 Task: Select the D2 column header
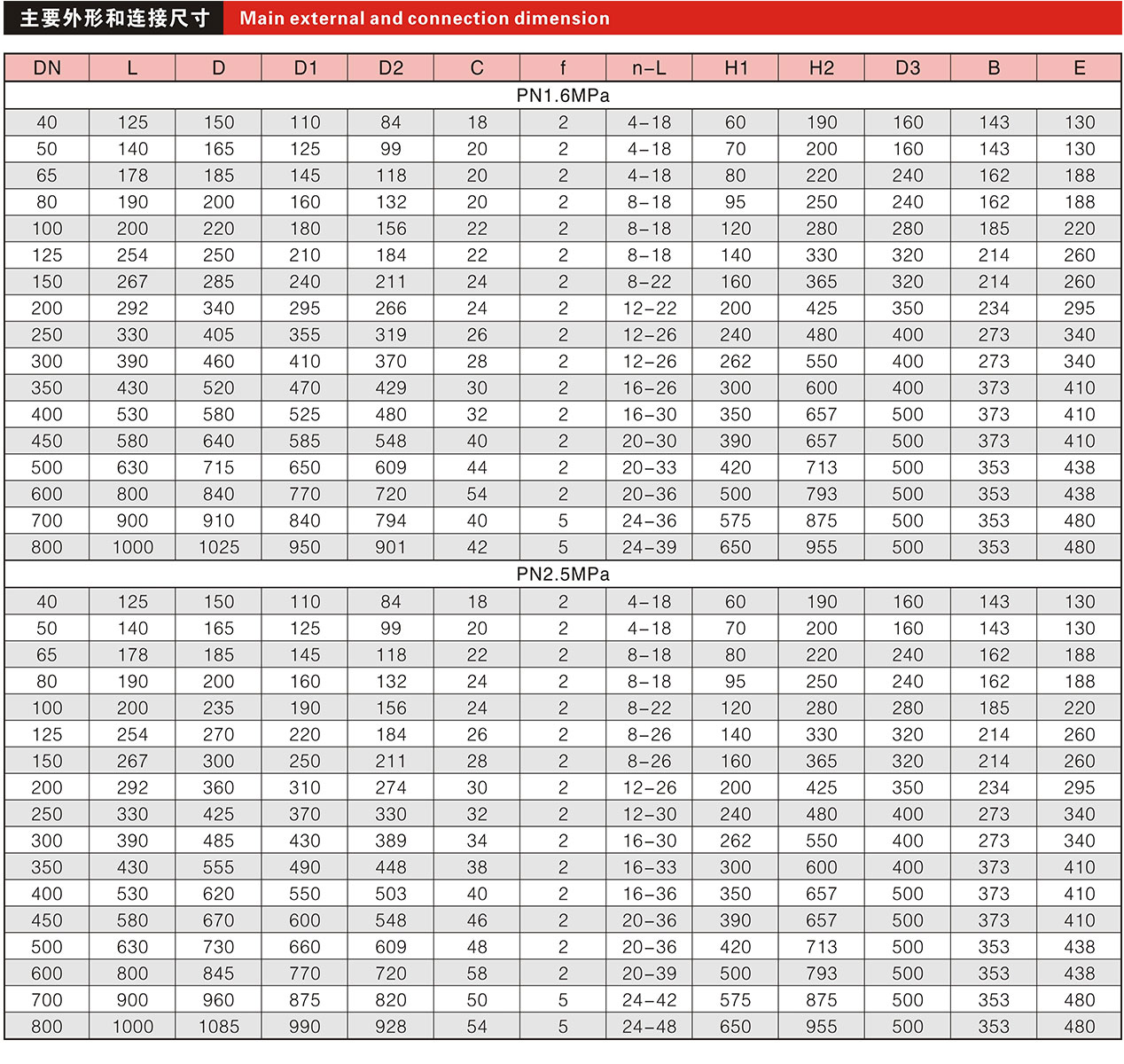pyautogui.click(x=391, y=68)
